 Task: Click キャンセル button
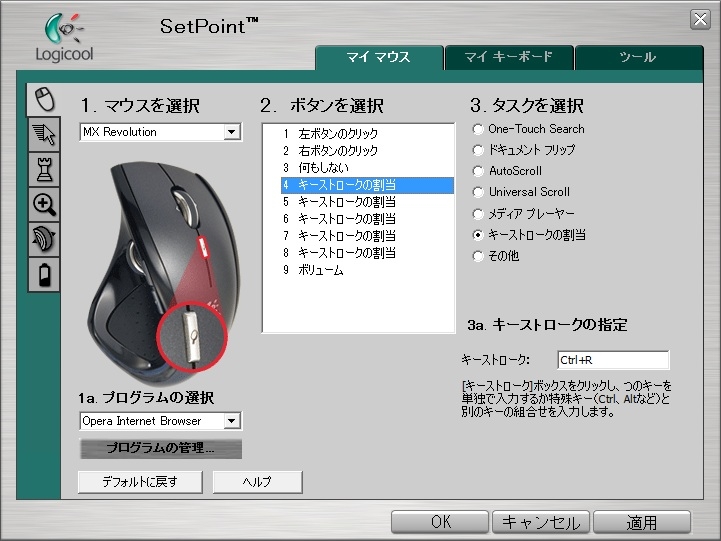[x=541, y=522]
